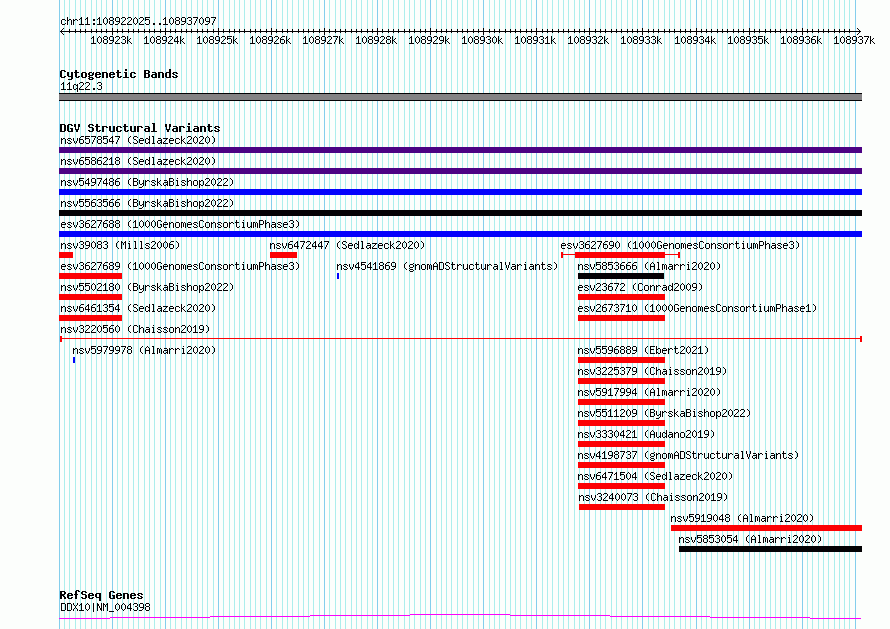This screenshot has width=890, height=629.
Task: Click nsv5917994 (Almarri2020) label
Action: 649,392
